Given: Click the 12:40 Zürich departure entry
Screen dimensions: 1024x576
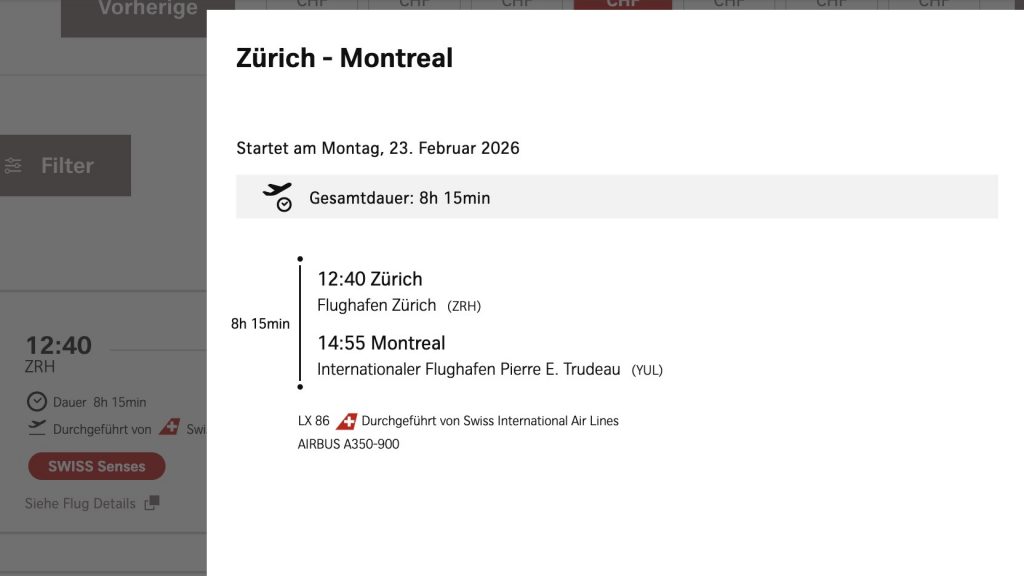Looking at the screenshot, I should pos(370,279).
